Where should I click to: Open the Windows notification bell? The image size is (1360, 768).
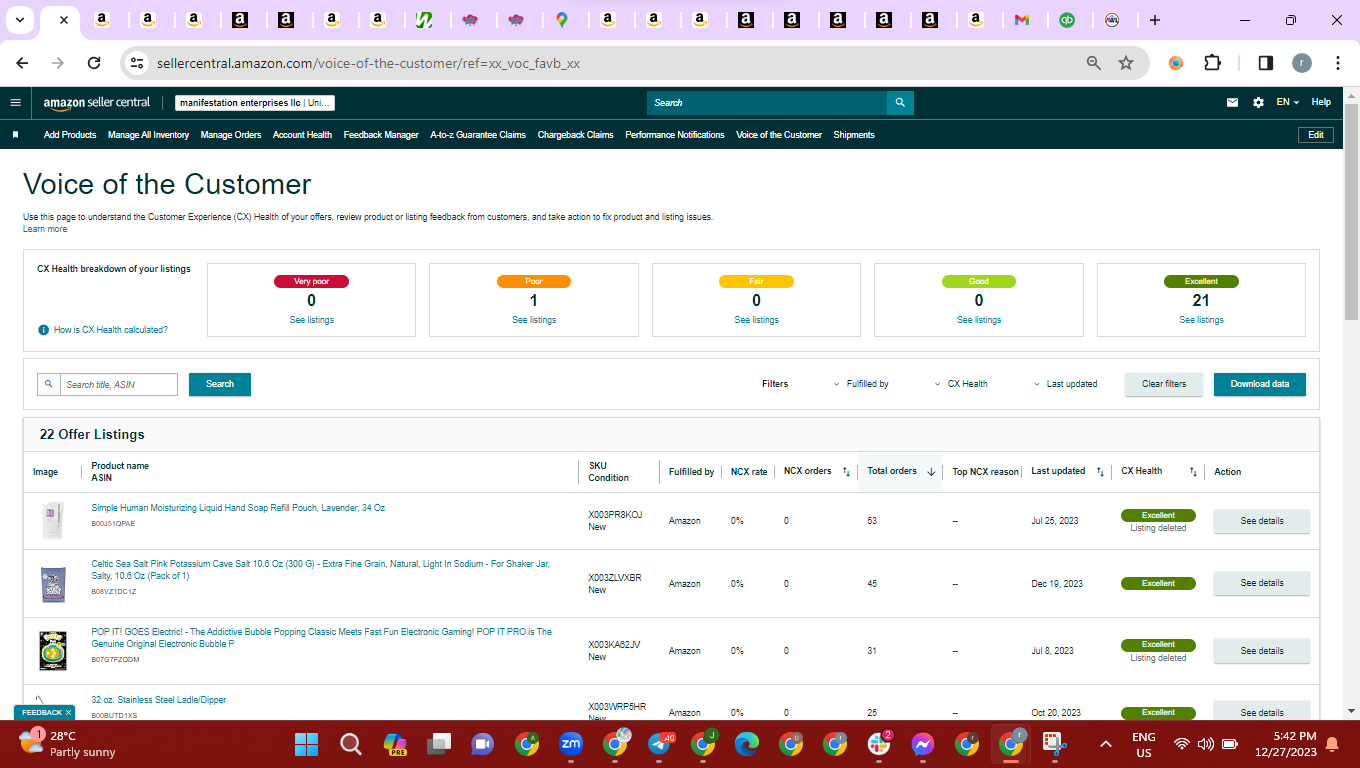1331,744
